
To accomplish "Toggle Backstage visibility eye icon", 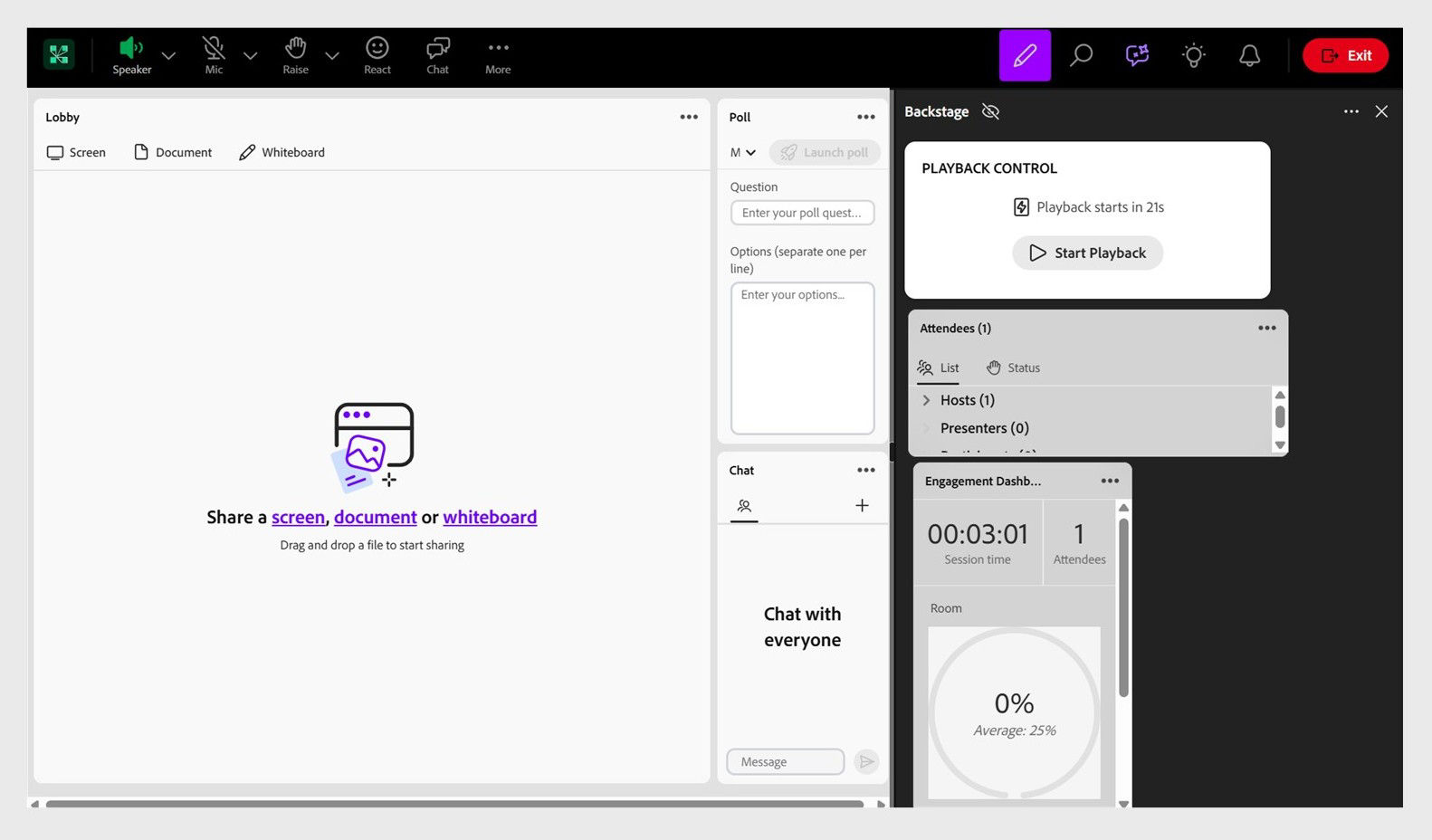I will tap(990, 111).
